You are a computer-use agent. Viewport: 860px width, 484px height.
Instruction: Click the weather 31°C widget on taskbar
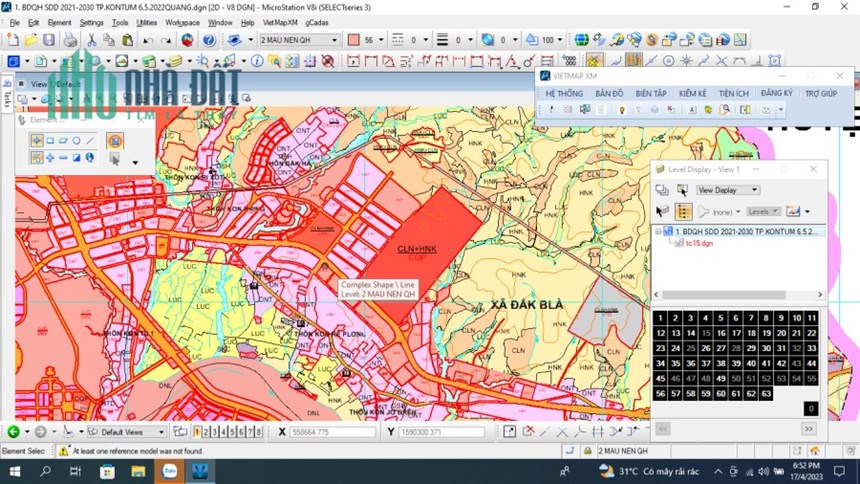click(649, 471)
